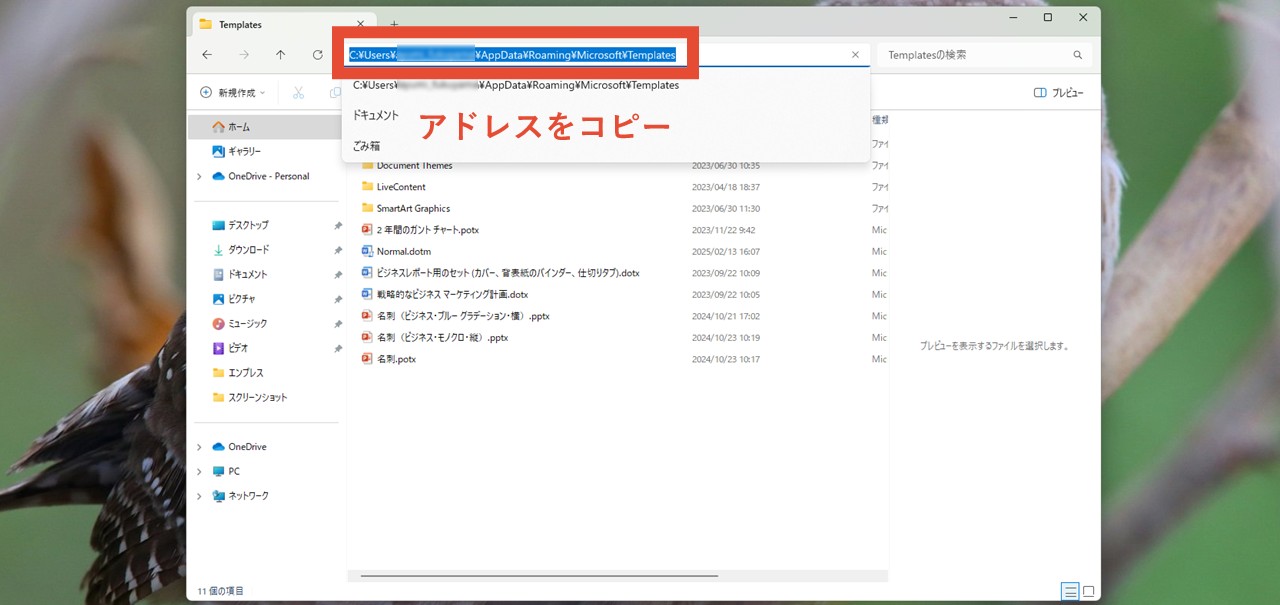This screenshot has width=1280, height=605.
Task: Select the 名刺.potx file
Action: click(x=396, y=359)
